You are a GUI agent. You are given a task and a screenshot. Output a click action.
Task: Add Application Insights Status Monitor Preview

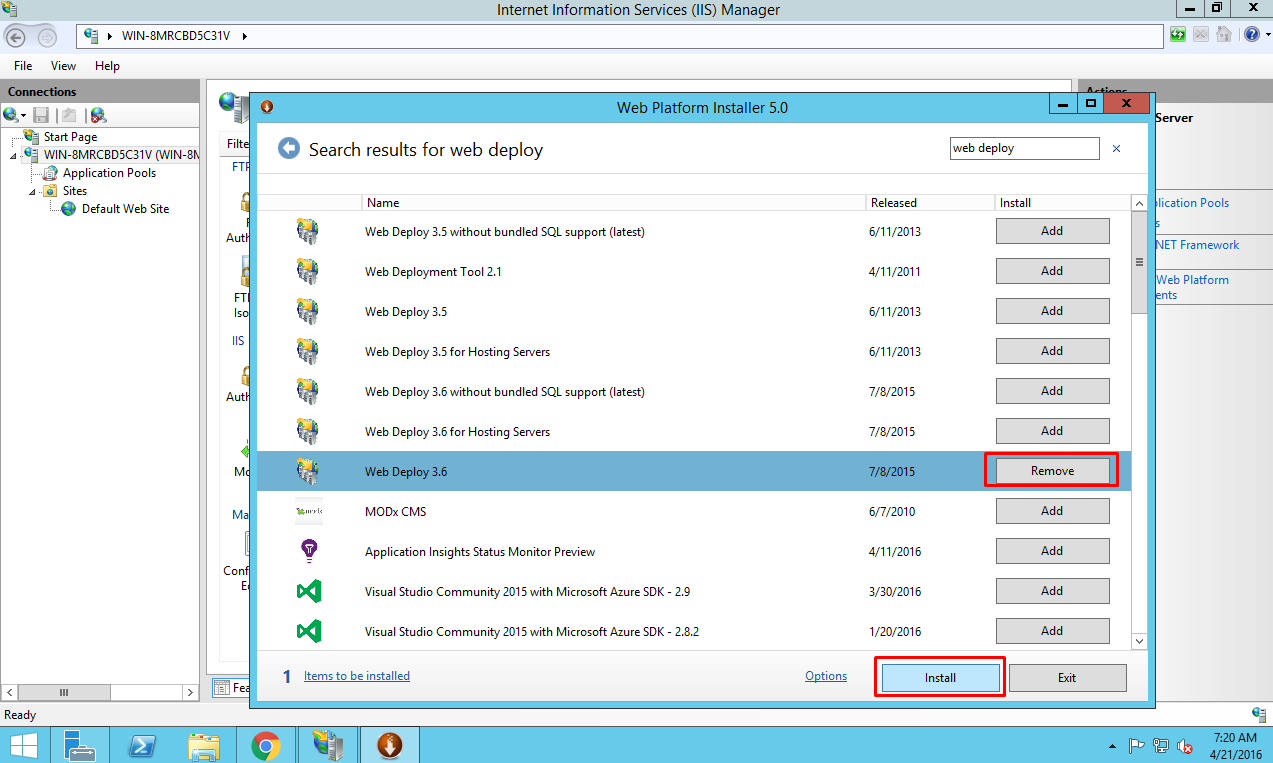[x=1052, y=551]
